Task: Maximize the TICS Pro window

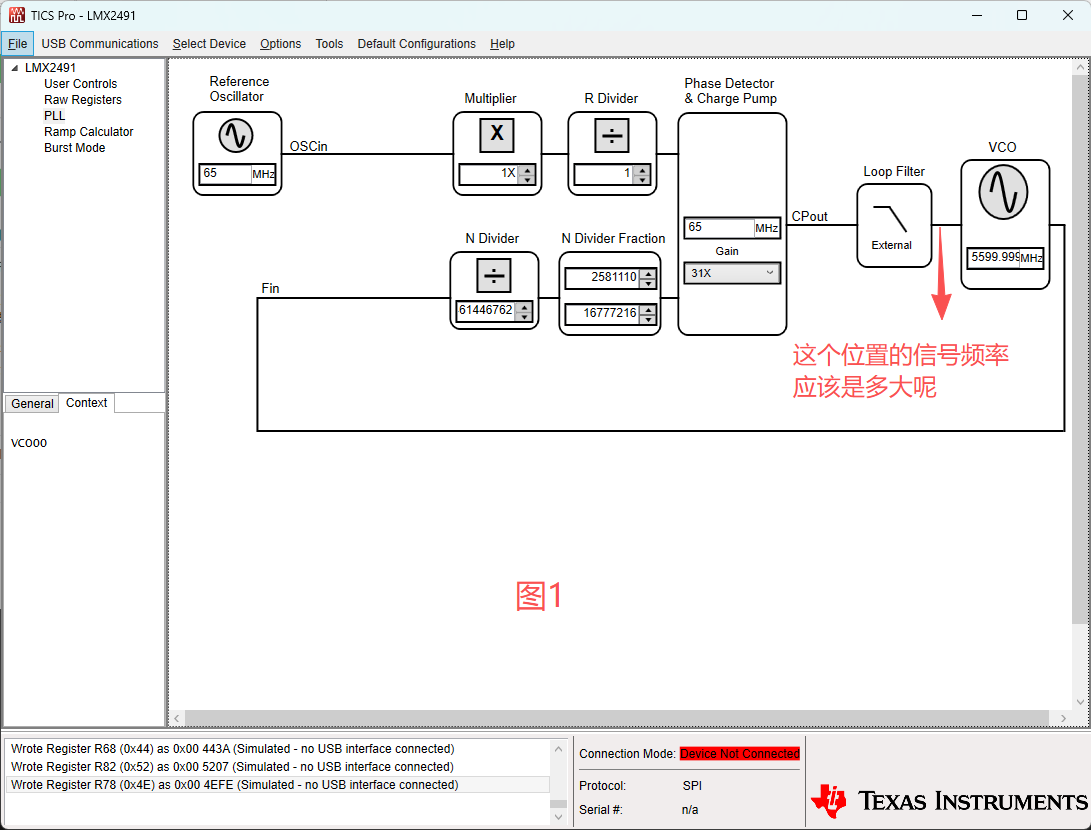Action: click(x=1021, y=15)
